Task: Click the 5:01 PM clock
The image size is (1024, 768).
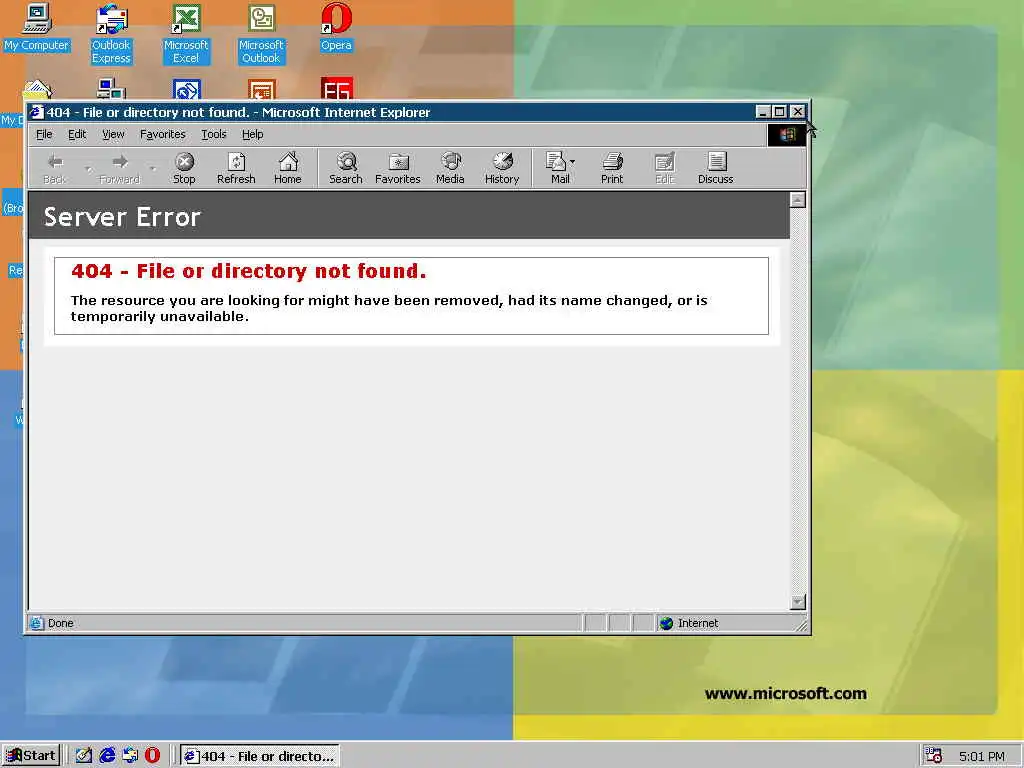Action: pyautogui.click(x=982, y=756)
